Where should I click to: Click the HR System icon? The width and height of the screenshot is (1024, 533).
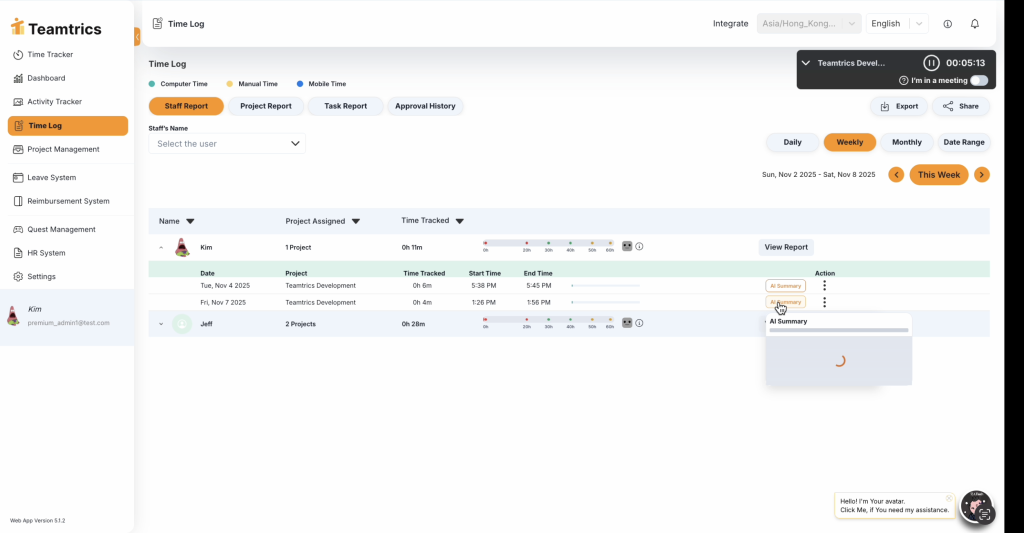tap(18, 253)
